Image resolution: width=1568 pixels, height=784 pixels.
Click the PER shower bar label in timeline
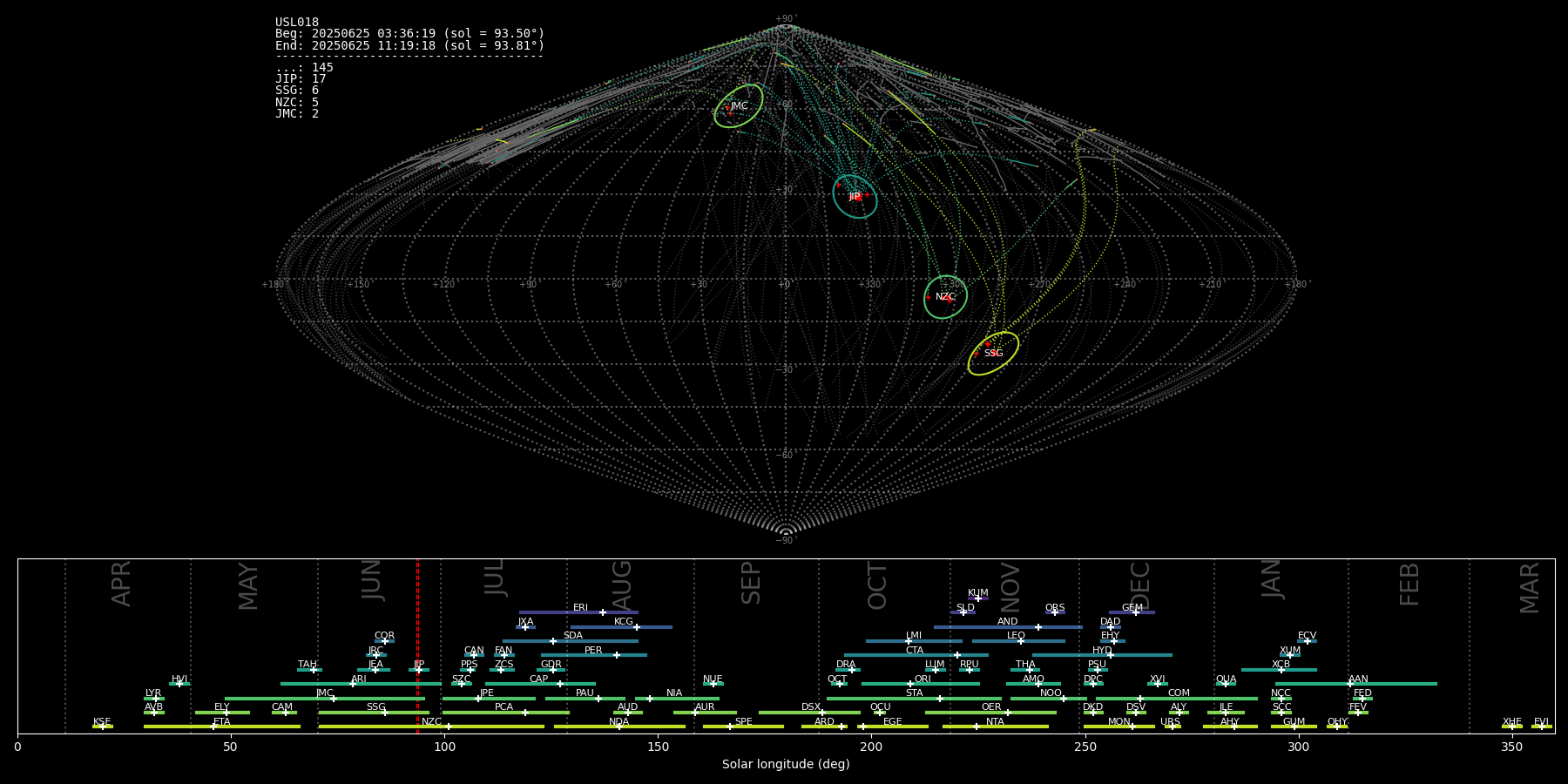(593, 651)
